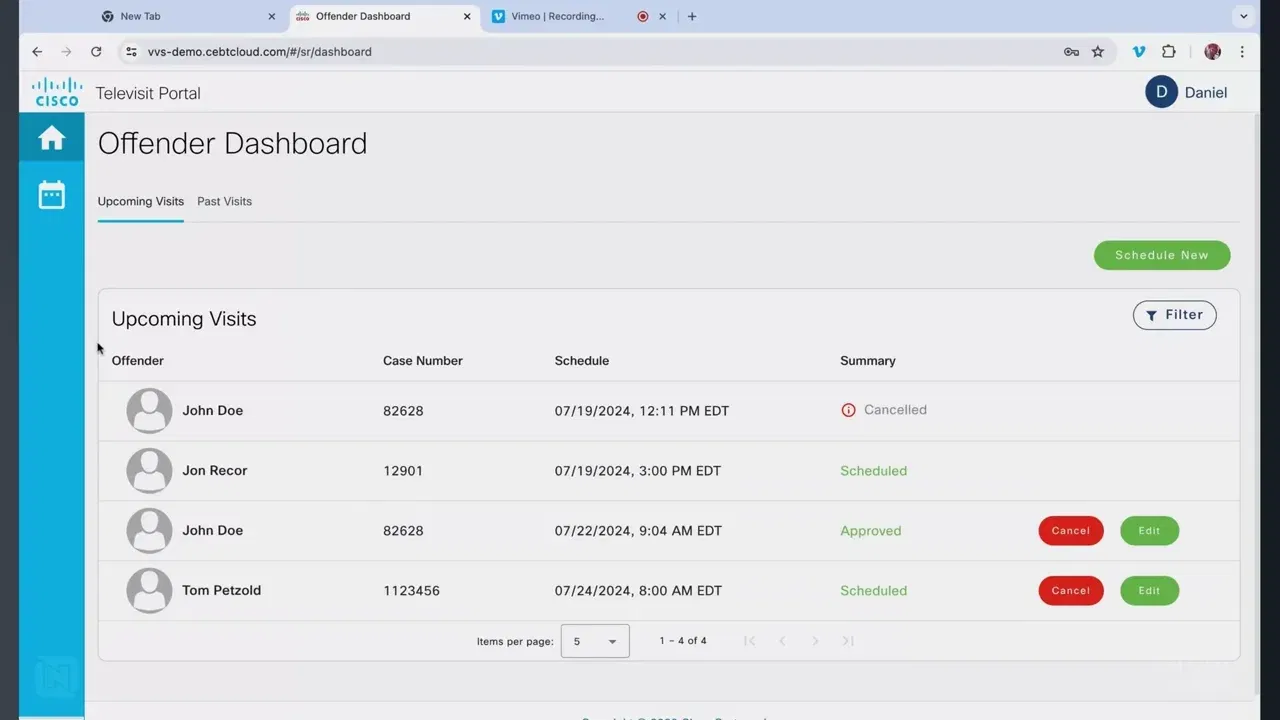Image resolution: width=1280 pixels, height=720 pixels.
Task: Select the Offender Dashboard browser tab
Action: pos(384,16)
